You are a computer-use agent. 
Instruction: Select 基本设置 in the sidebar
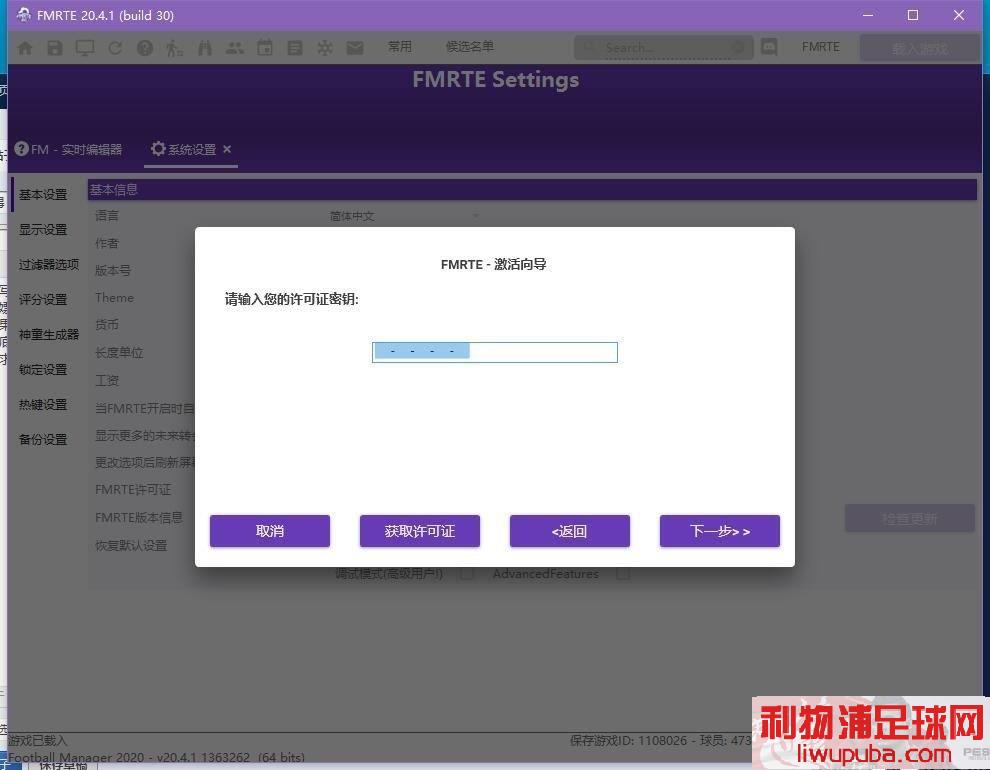(x=43, y=194)
